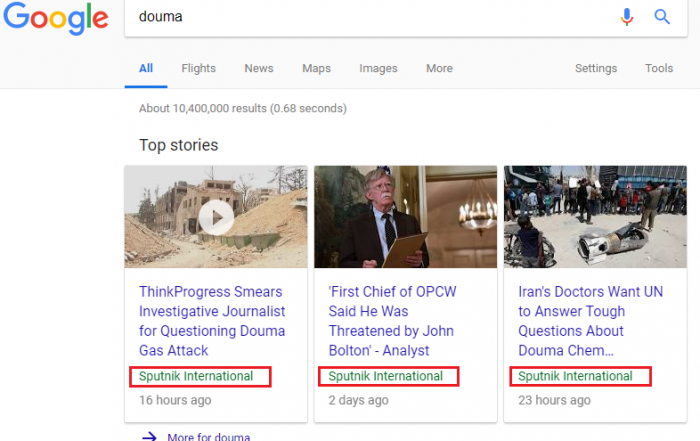
Task: Click the arrow icon beside More for douma
Action: pyautogui.click(x=149, y=436)
